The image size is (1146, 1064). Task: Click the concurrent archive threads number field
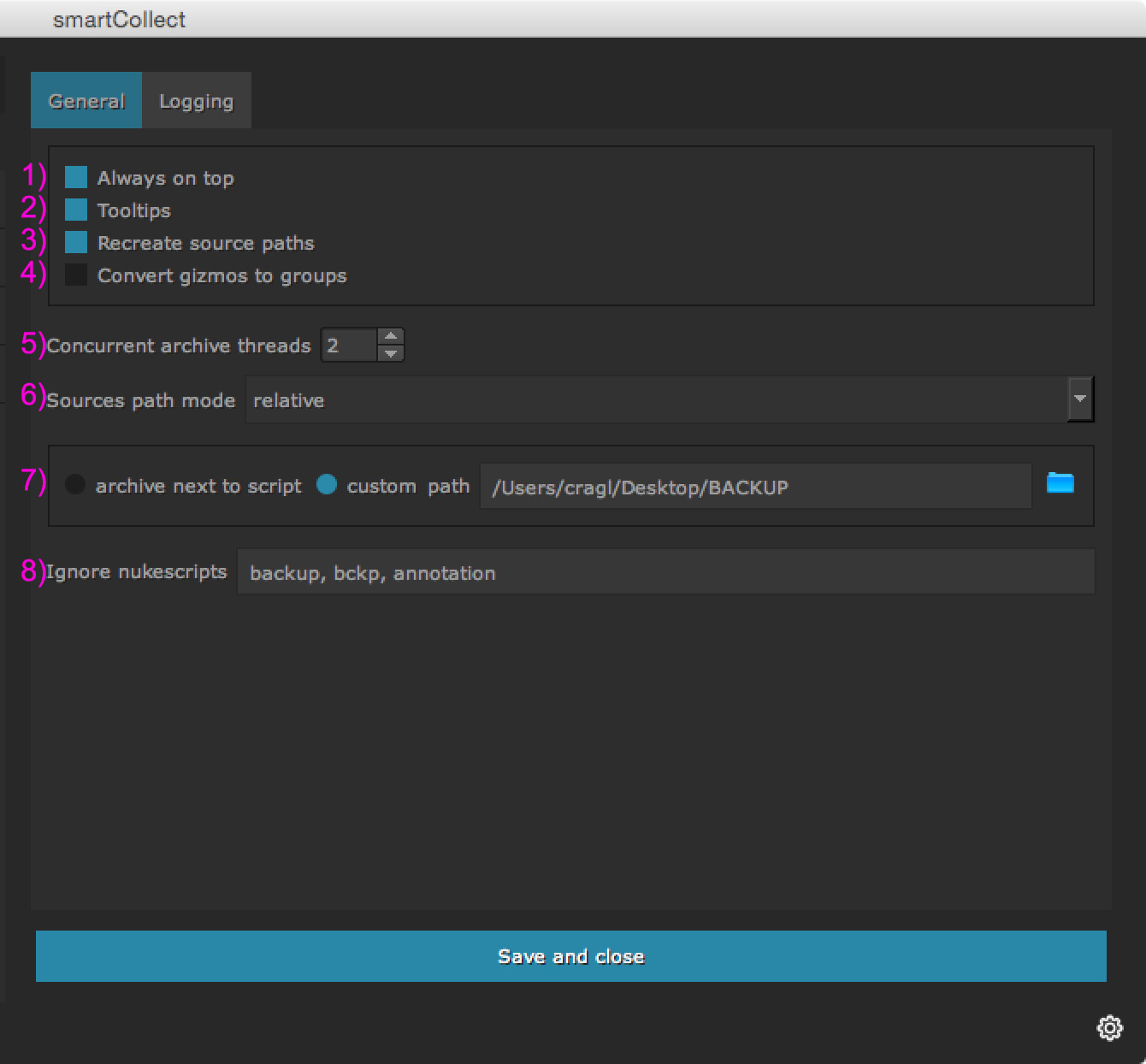click(x=349, y=346)
